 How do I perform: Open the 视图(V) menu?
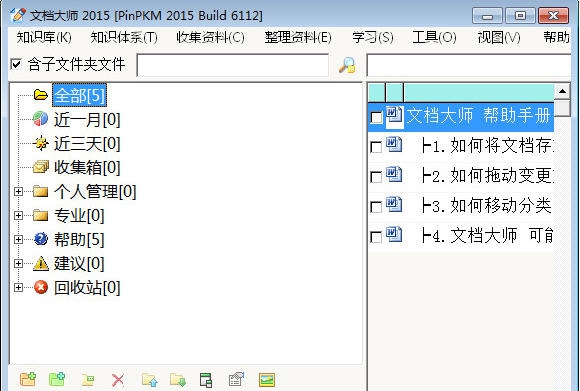point(499,37)
